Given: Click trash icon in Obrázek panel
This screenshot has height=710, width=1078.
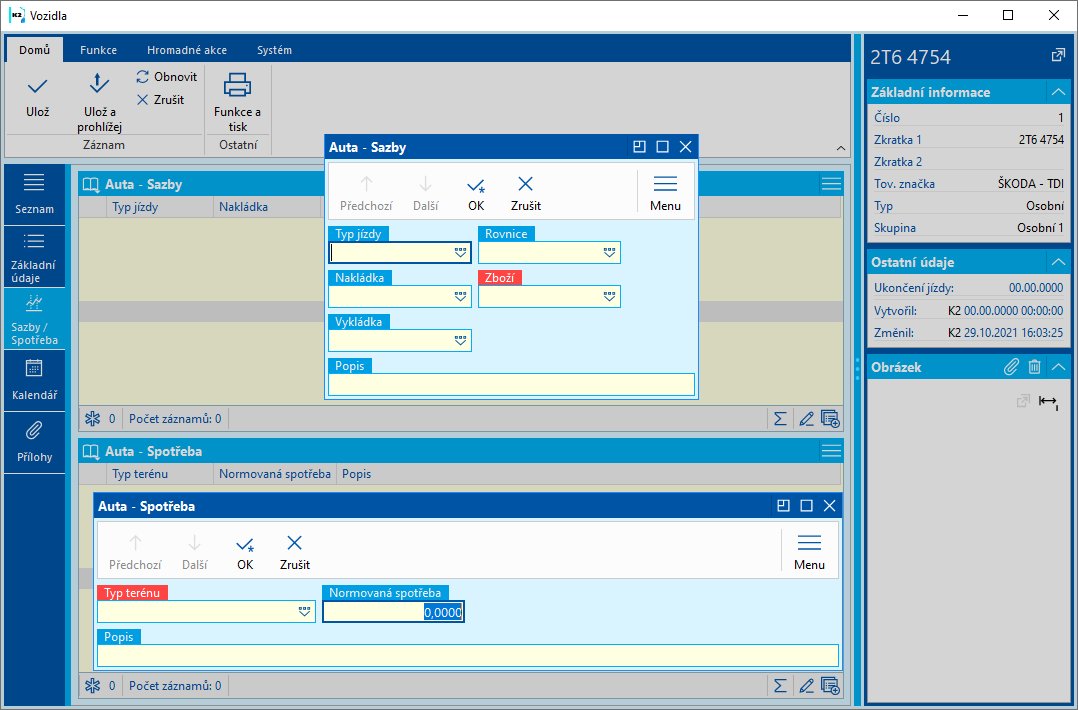Looking at the screenshot, I should tap(1034, 367).
